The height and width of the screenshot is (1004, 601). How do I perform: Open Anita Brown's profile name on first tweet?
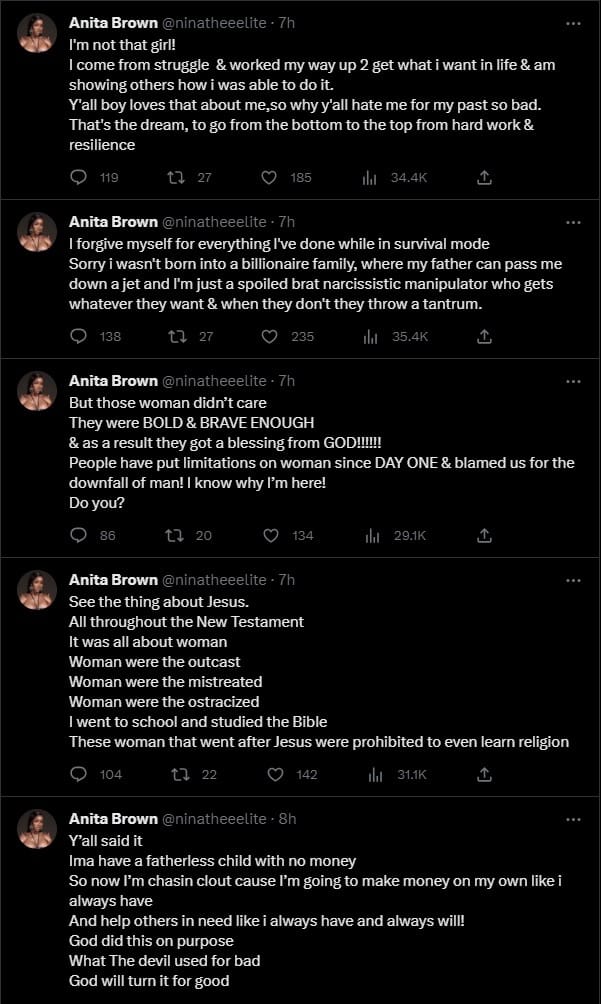point(113,22)
